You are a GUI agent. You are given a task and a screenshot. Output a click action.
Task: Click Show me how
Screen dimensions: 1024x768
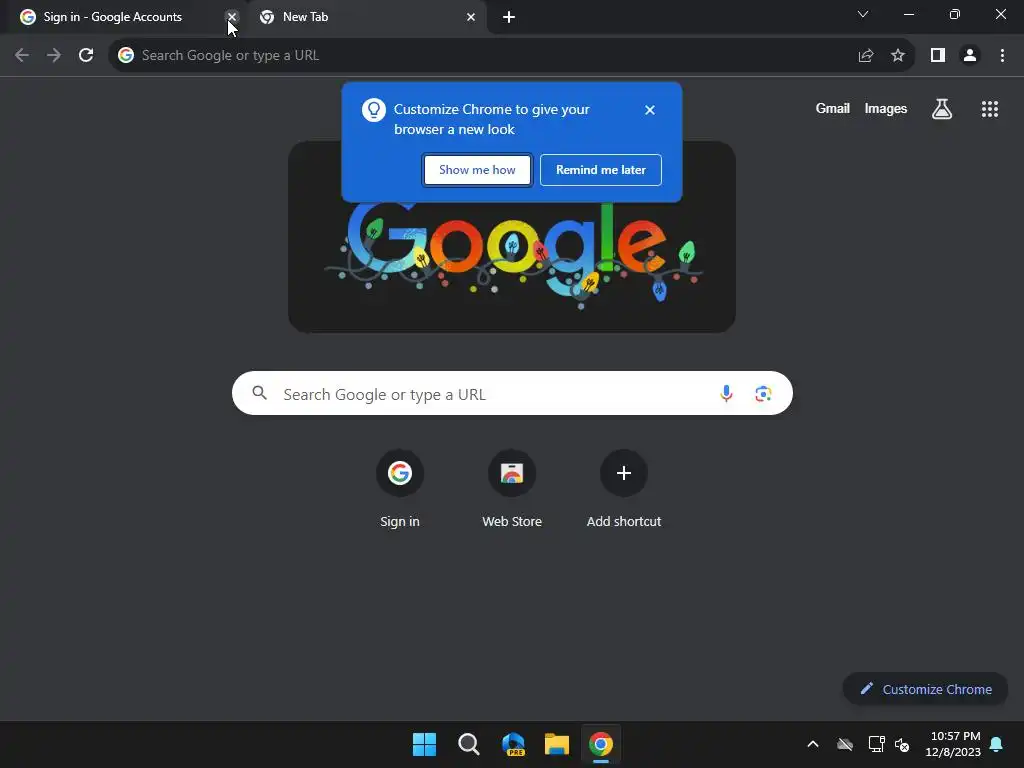[x=477, y=170]
